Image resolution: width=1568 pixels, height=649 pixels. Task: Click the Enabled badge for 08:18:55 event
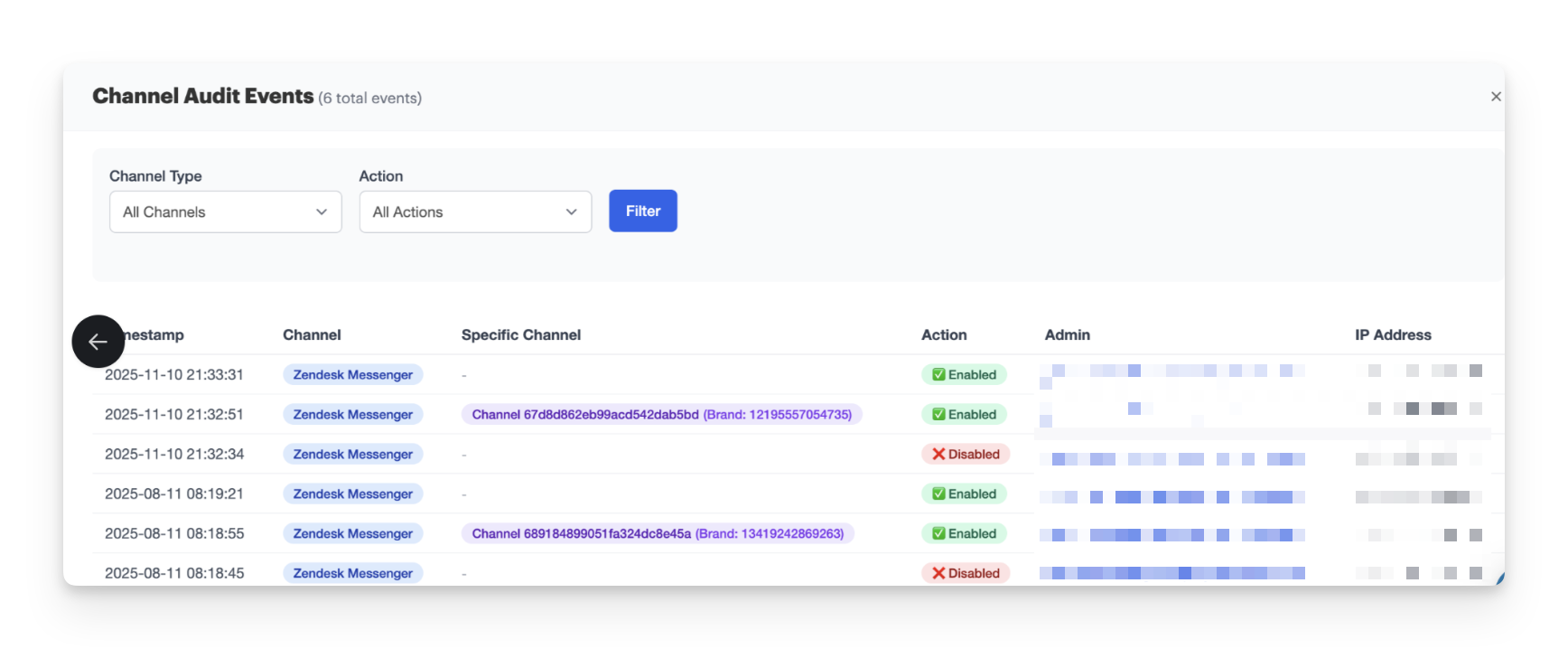[x=964, y=534]
